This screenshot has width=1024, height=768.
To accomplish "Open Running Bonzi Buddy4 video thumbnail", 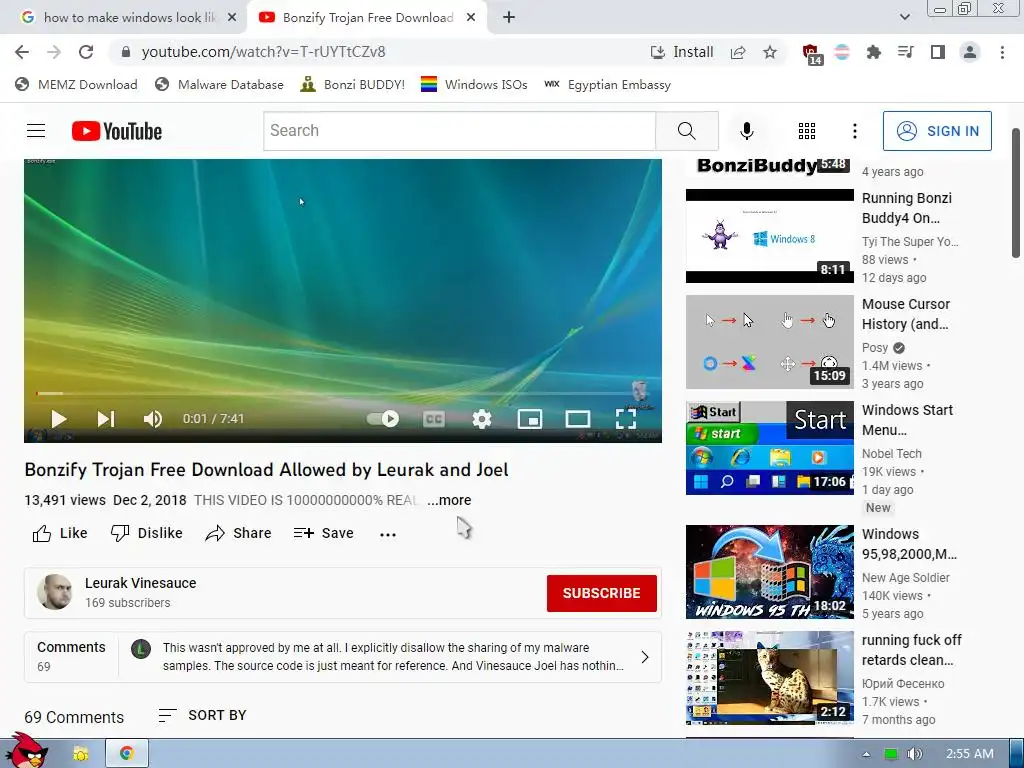I will (x=769, y=236).
